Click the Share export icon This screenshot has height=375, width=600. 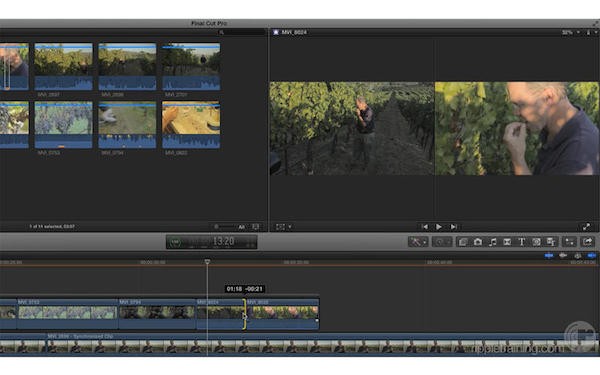587,242
